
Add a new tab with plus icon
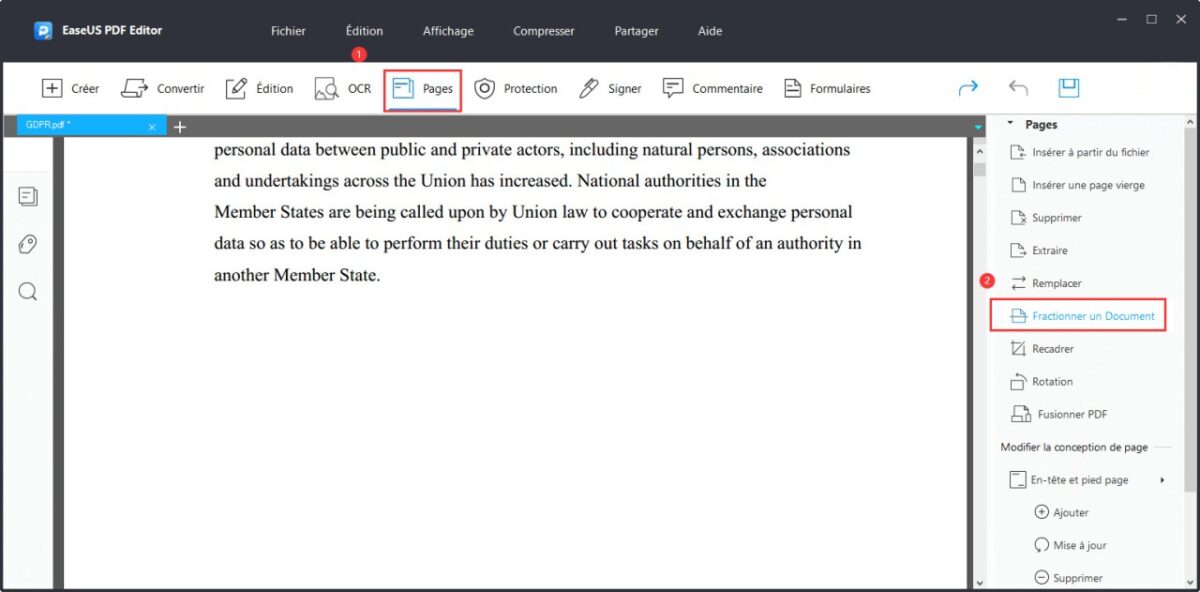[x=180, y=127]
